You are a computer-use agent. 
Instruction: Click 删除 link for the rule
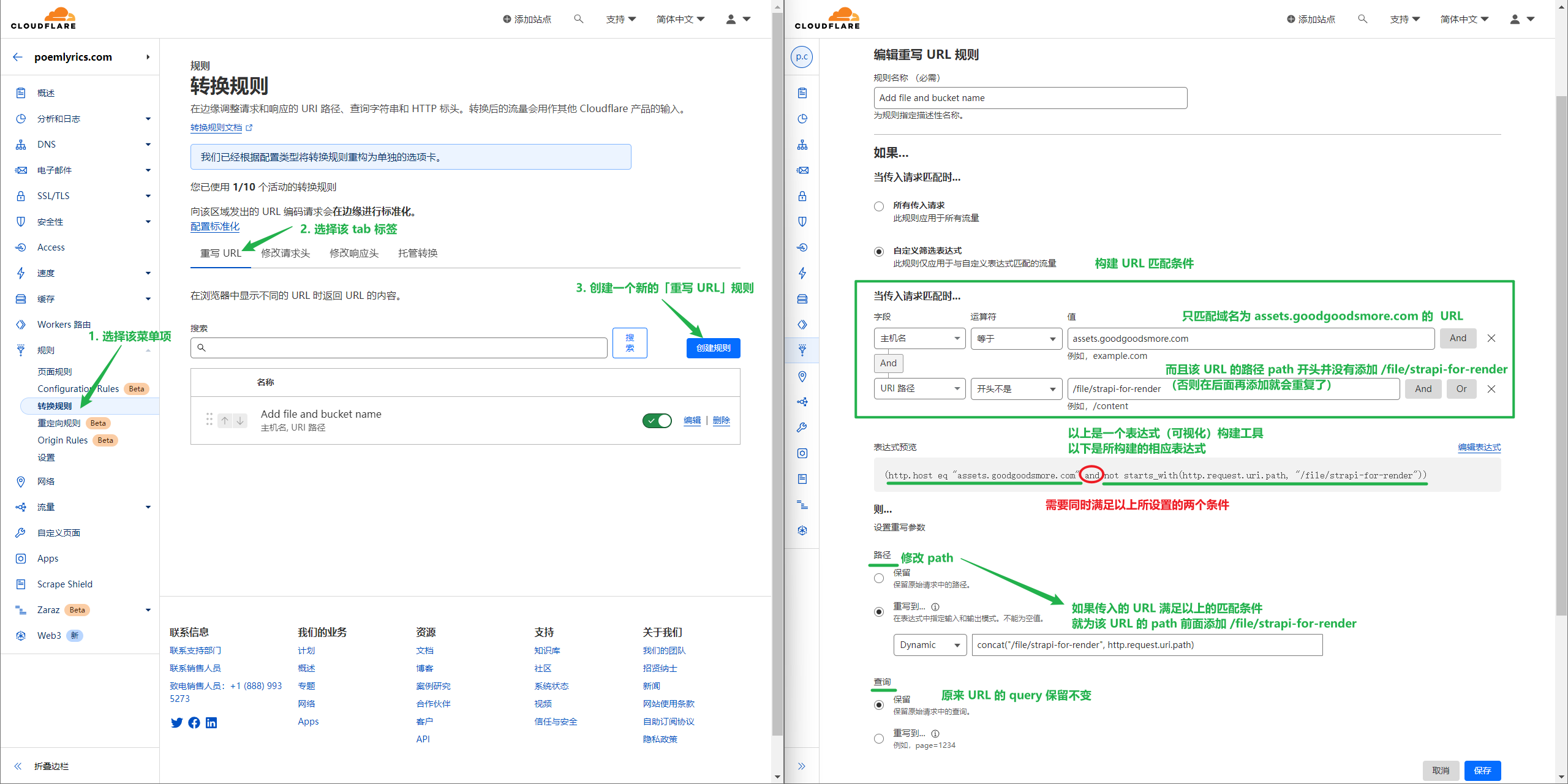(x=722, y=420)
